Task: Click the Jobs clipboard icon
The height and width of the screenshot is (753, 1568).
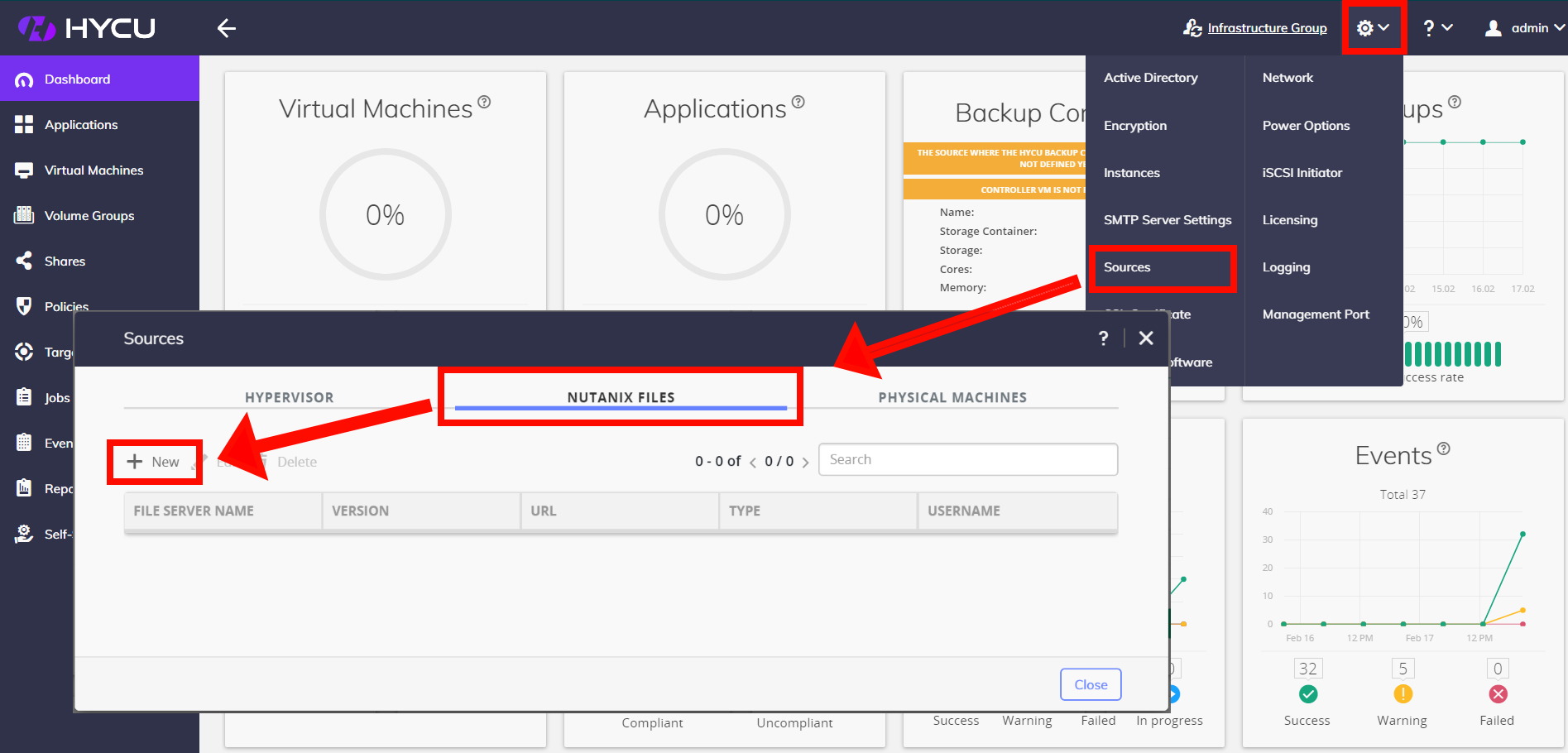Action: pos(24,397)
